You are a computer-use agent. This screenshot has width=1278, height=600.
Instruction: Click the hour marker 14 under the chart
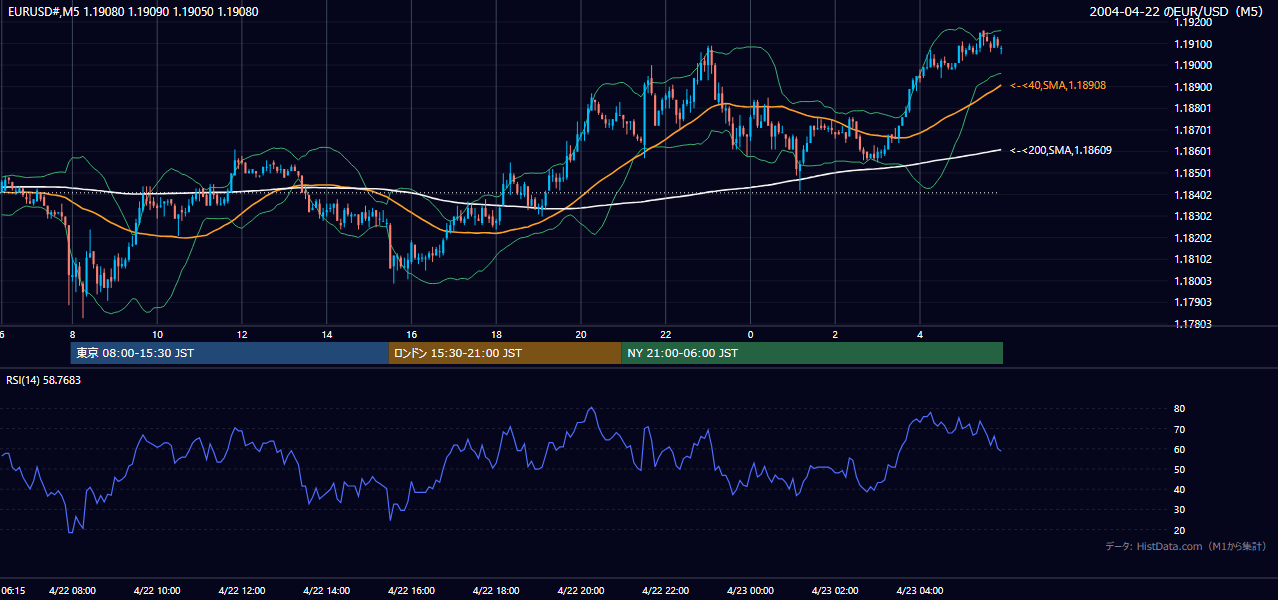[327, 334]
